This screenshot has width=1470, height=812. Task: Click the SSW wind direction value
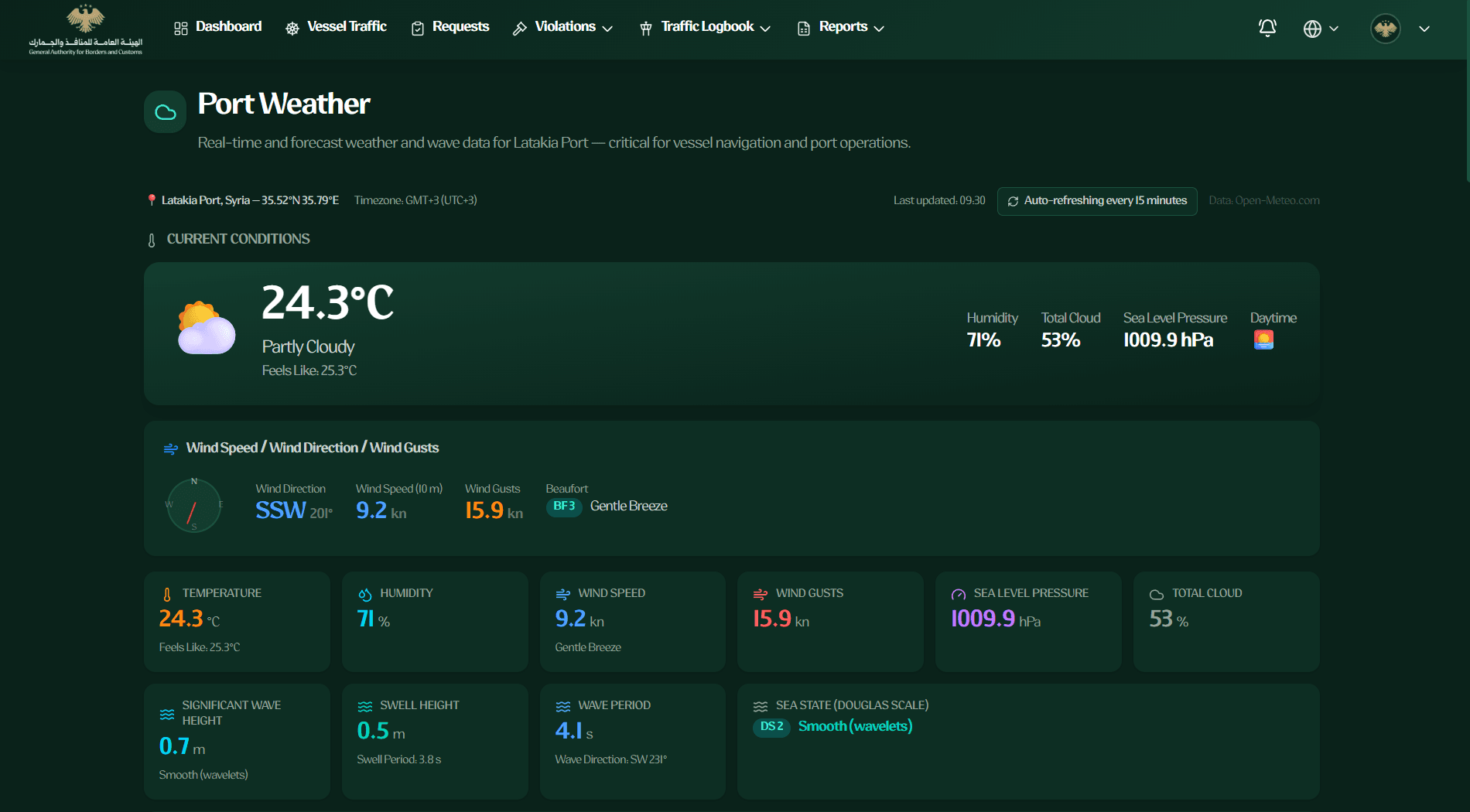click(x=281, y=510)
